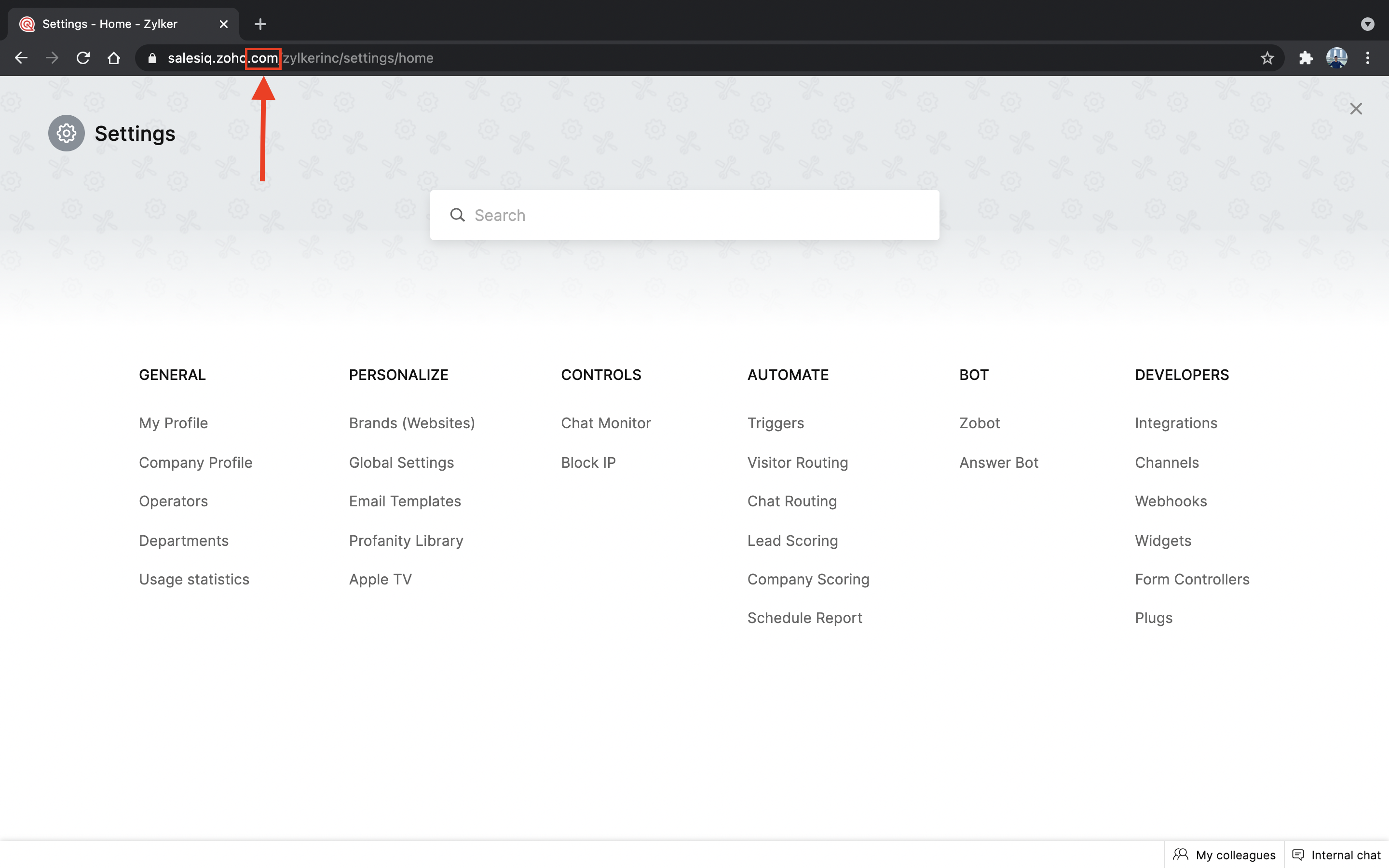Screen dimensions: 1389x868
Task: Open Operators settings
Action: coord(173,502)
